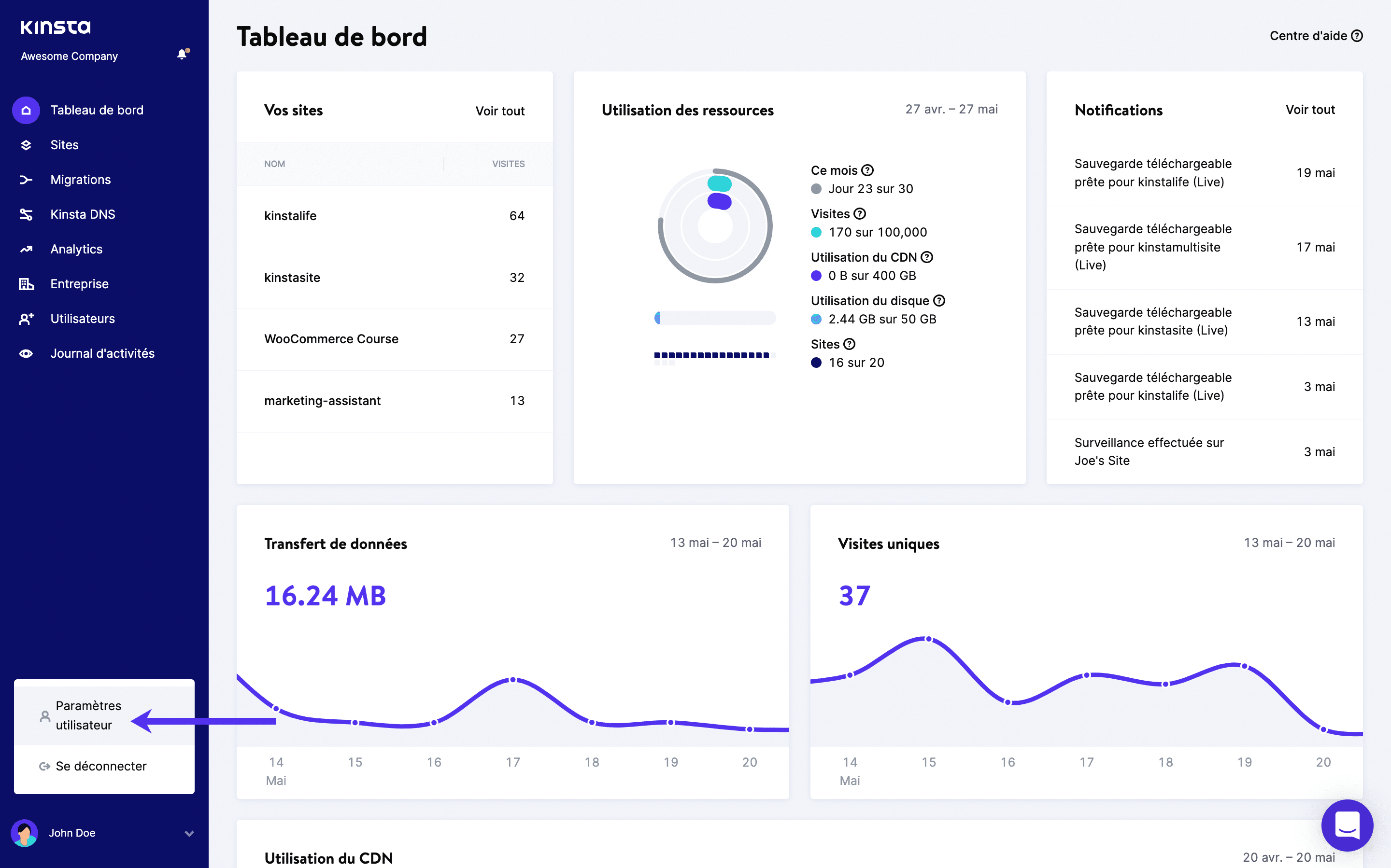This screenshot has height=868, width=1391.
Task: Select Voir tout in Notifications section
Action: pyautogui.click(x=1310, y=110)
